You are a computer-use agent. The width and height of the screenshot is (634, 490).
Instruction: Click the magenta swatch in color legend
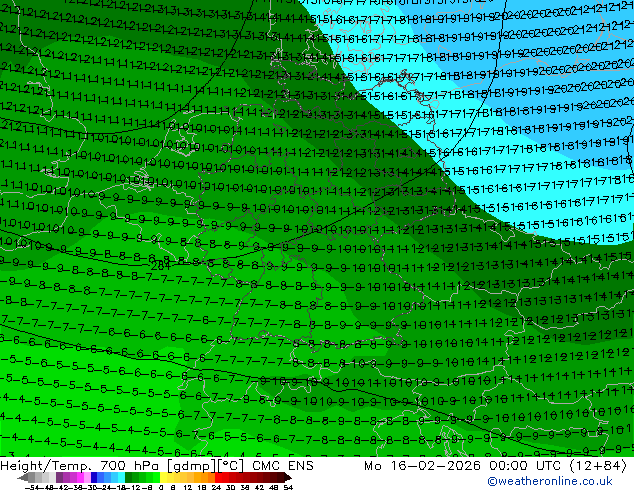coord(80,477)
